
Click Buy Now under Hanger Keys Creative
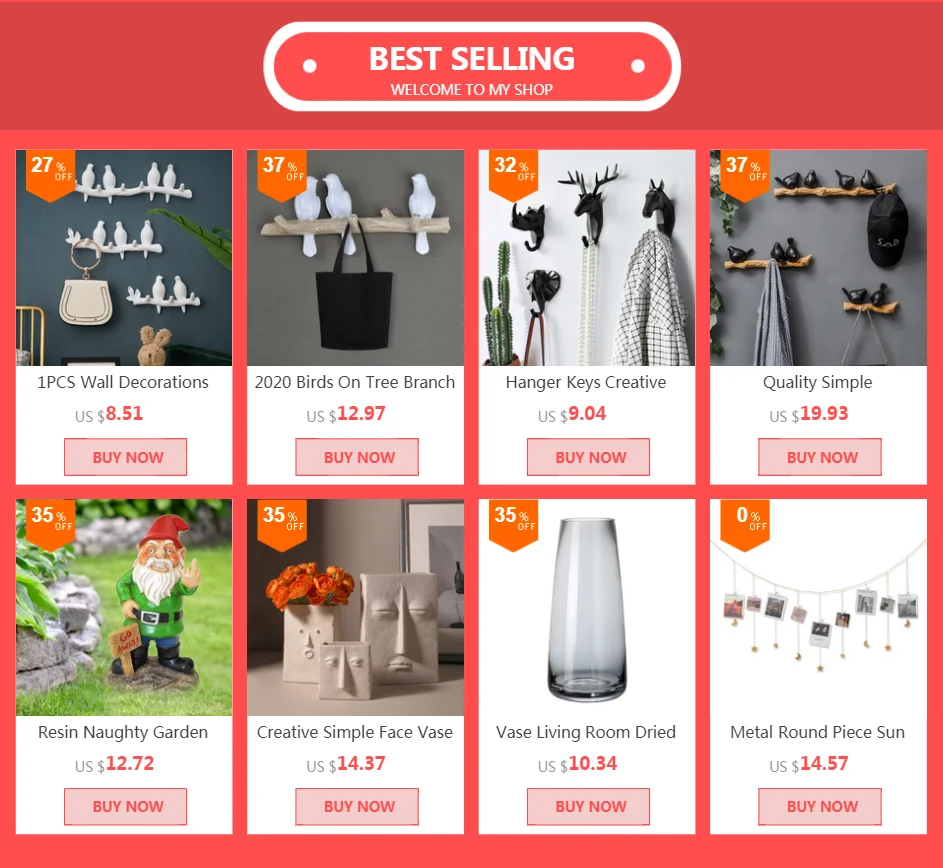click(588, 457)
